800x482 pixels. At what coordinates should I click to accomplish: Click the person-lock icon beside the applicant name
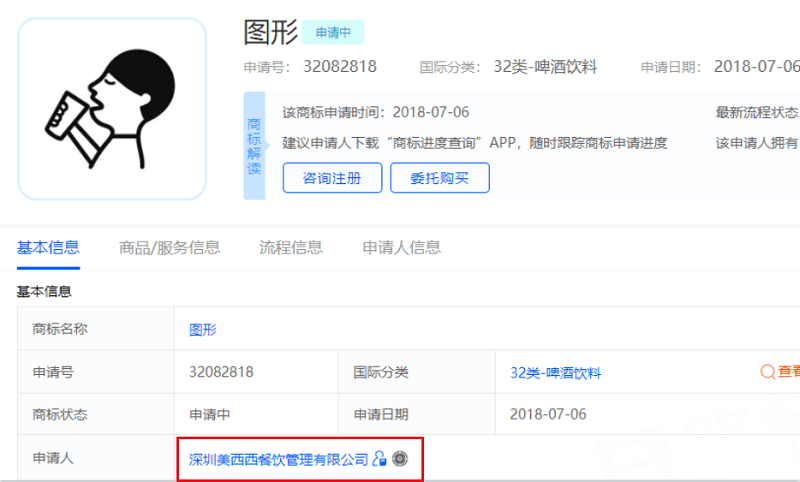point(379,459)
